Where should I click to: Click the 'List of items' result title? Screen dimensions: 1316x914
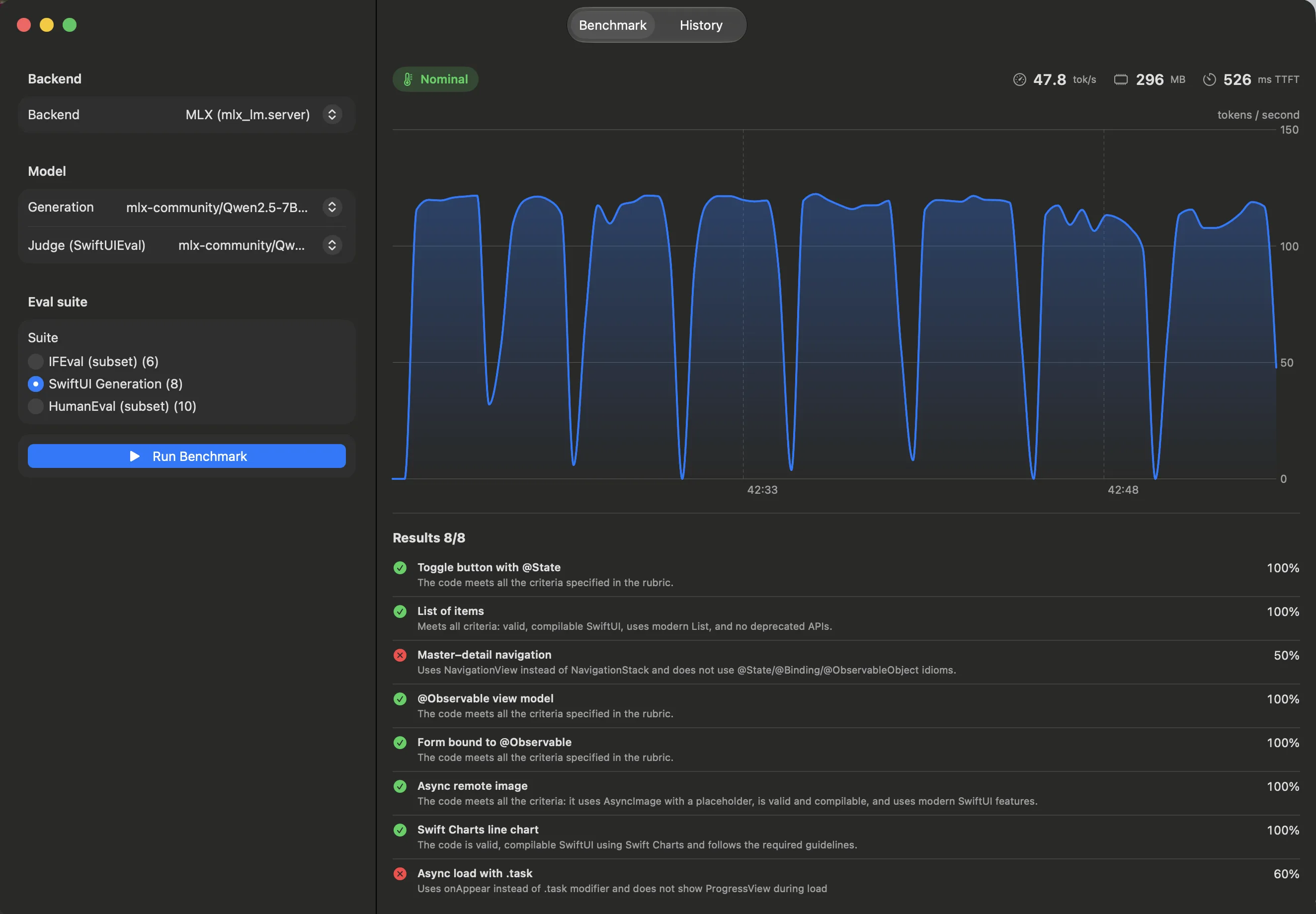[x=450, y=611]
